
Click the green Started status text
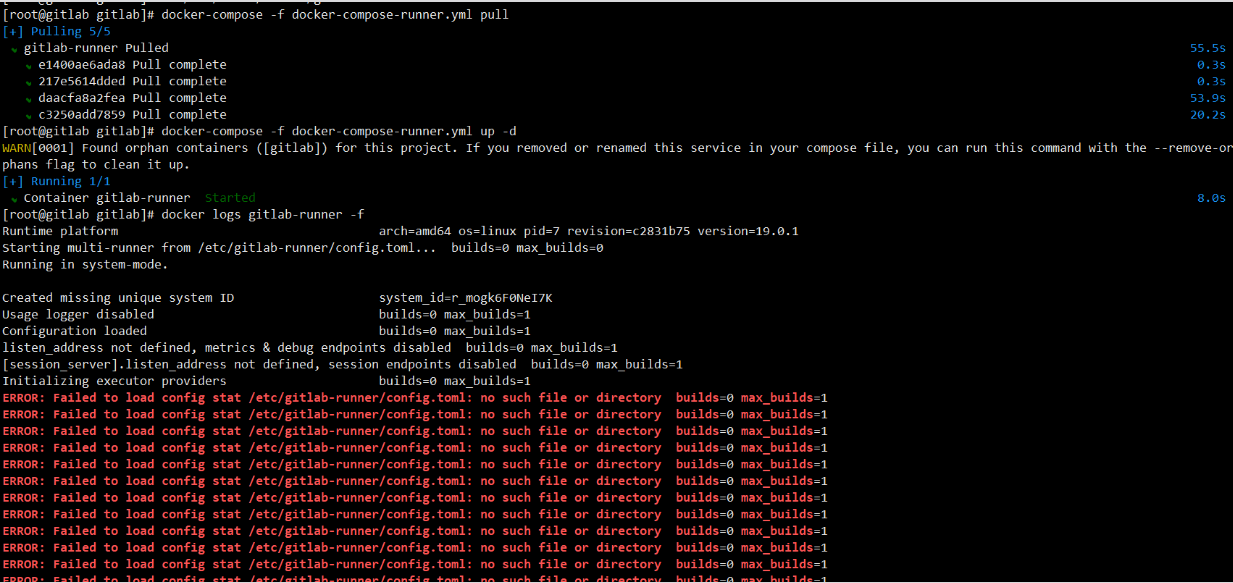(x=230, y=198)
